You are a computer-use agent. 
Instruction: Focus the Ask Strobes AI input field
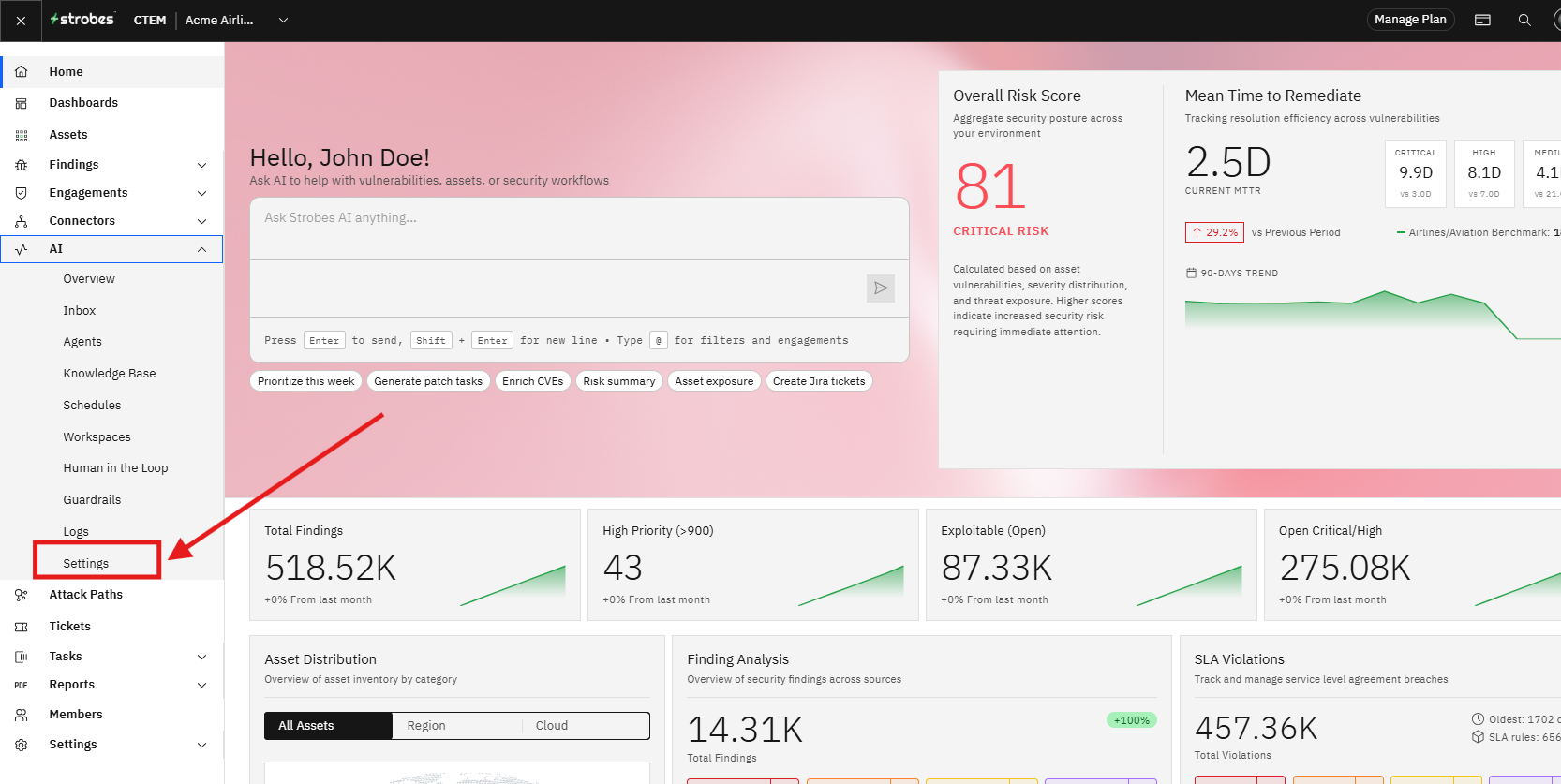(x=579, y=229)
